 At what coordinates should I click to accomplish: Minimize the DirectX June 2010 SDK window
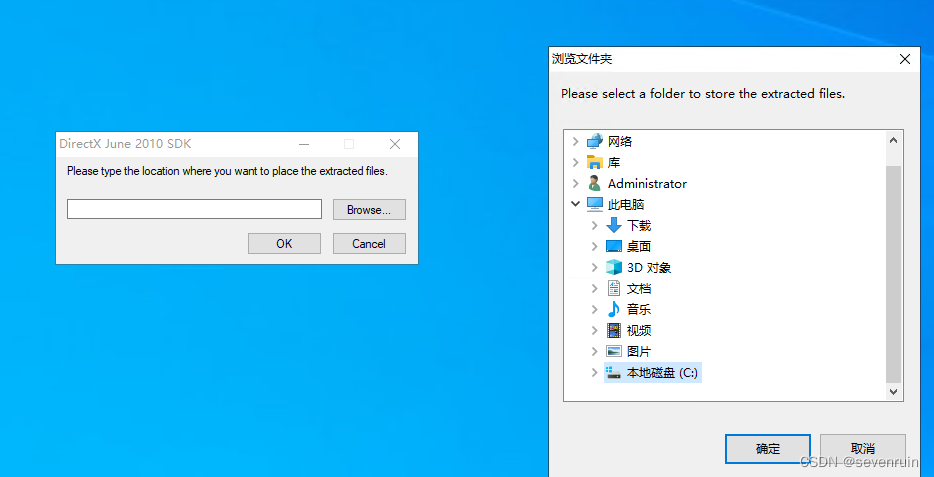tap(304, 144)
